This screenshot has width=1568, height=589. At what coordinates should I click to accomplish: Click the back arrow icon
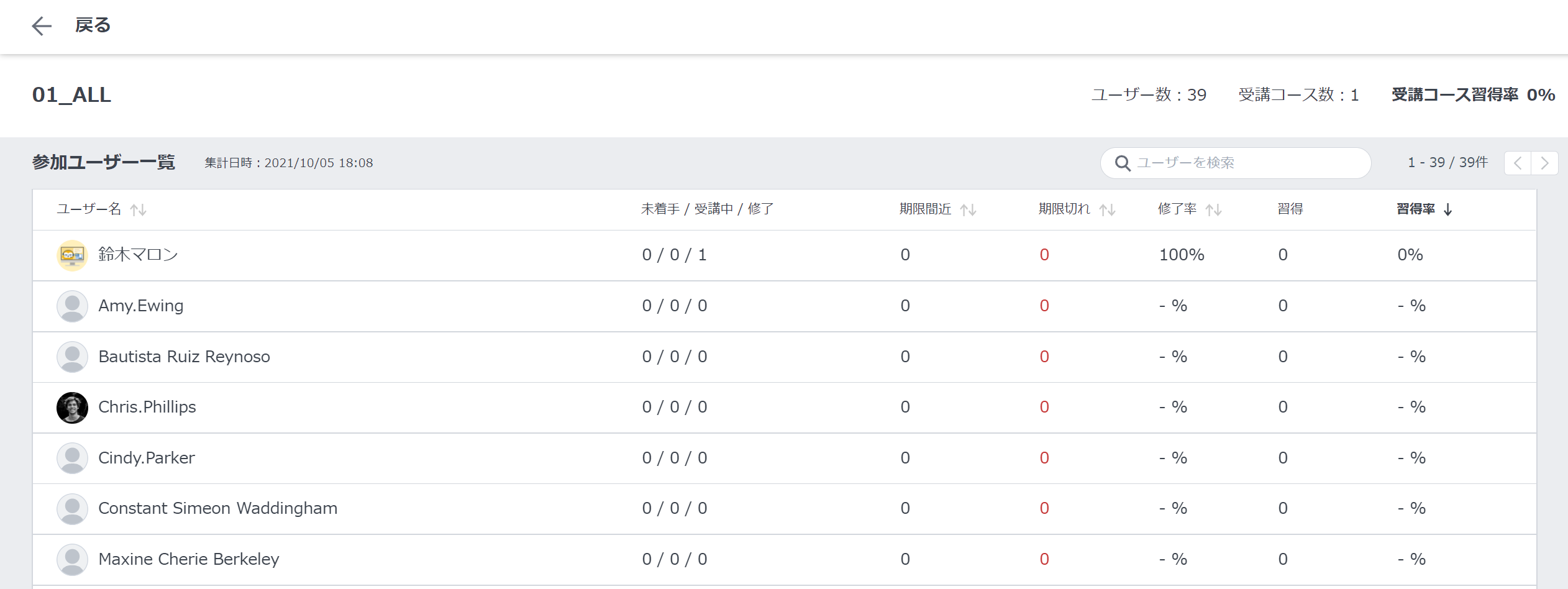click(42, 25)
